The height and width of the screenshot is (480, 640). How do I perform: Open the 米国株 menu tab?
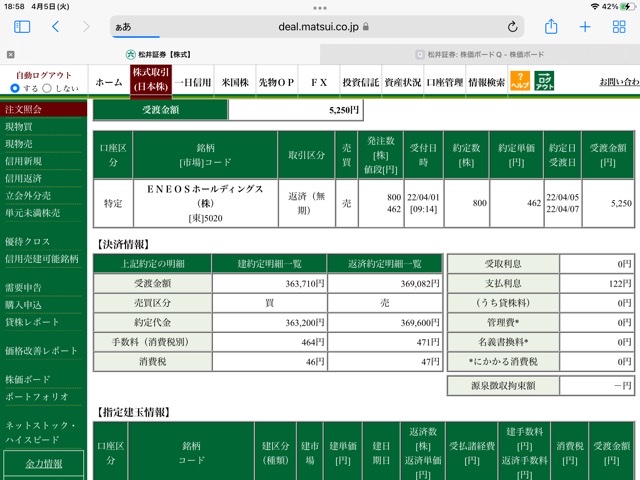(x=235, y=82)
